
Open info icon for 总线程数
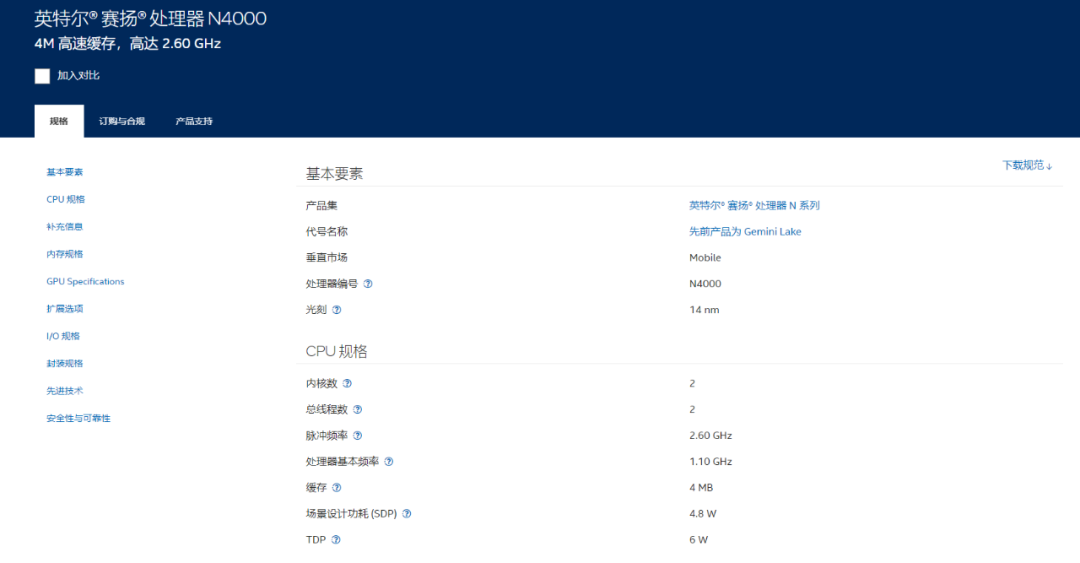(357, 409)
